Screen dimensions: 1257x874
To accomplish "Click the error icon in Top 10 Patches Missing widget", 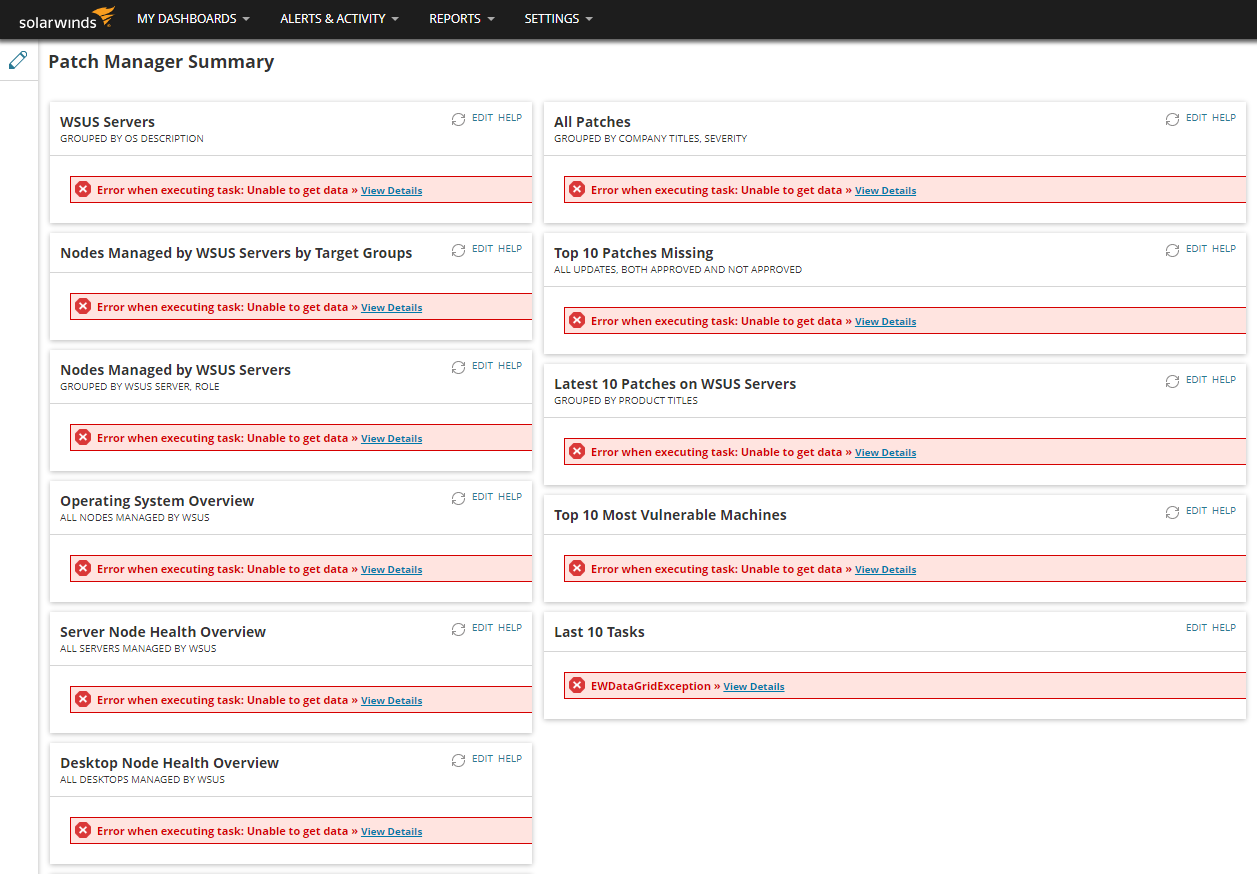I will (577, 320).
